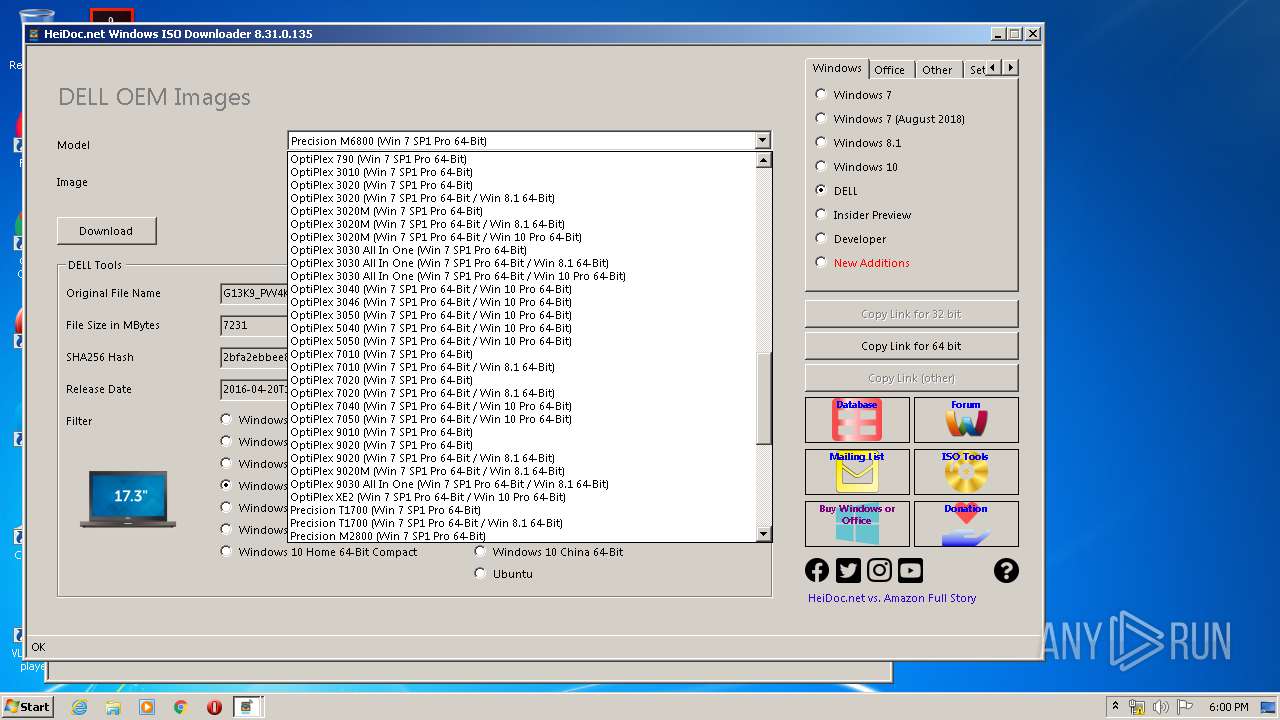Select the Developer radio button

coord(821,239)
